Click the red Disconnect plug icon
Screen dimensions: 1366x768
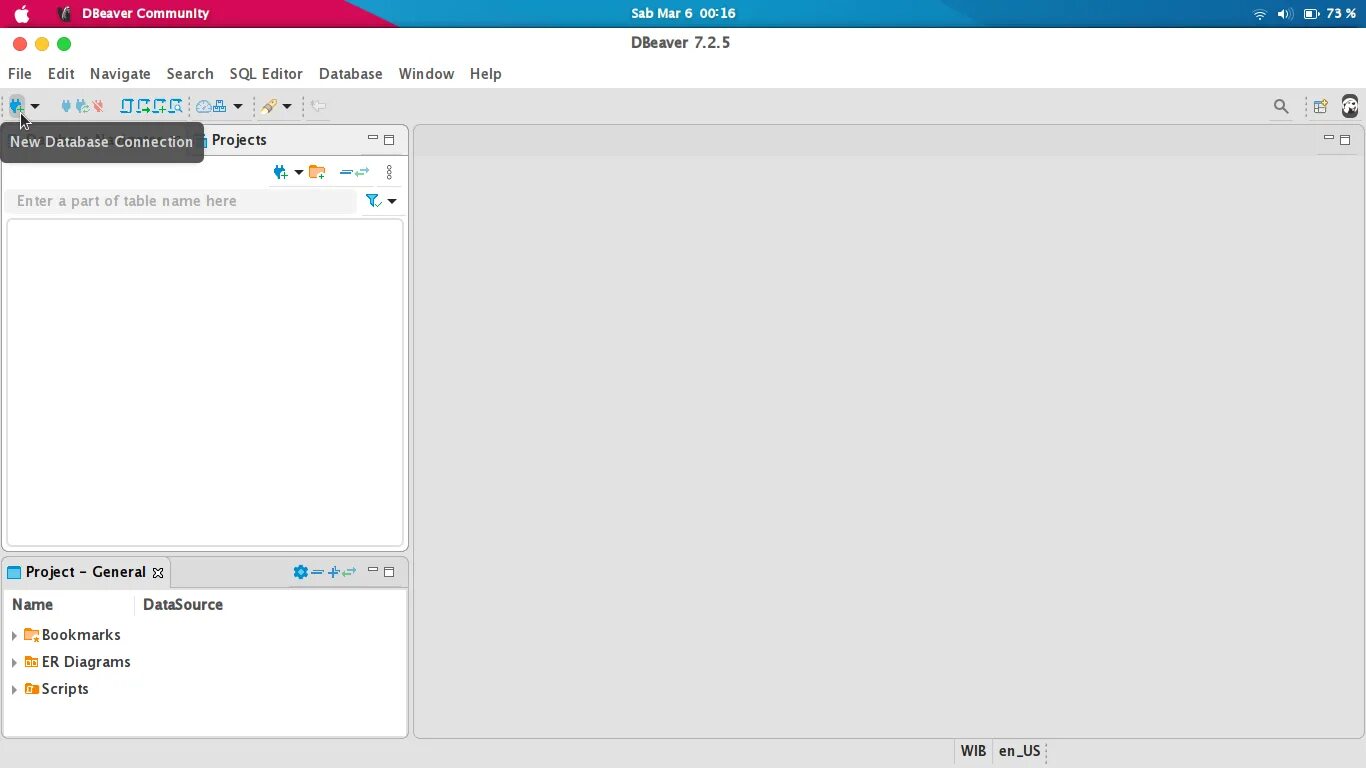(98, 106)
